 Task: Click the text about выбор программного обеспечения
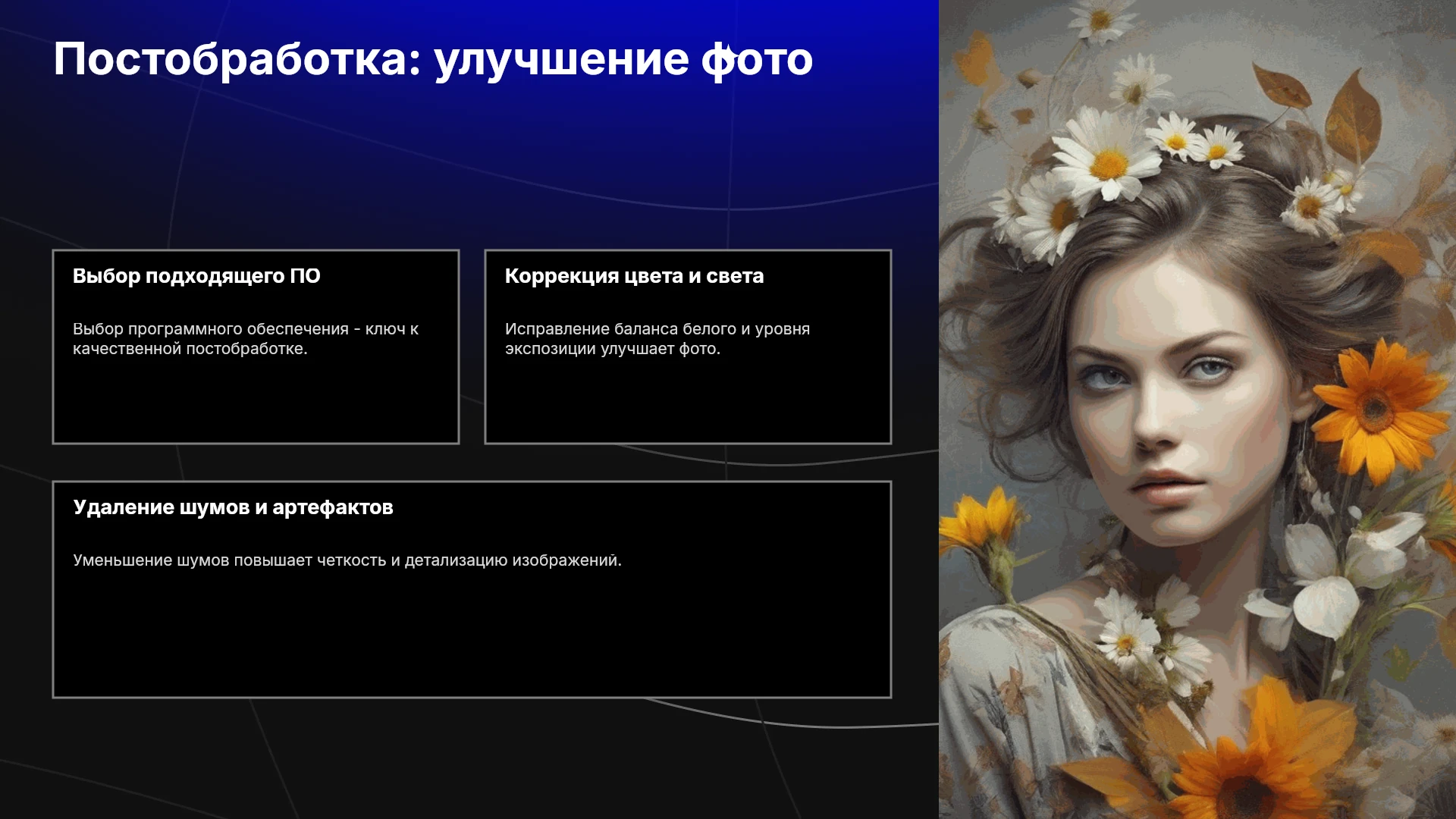coord(246,339)
